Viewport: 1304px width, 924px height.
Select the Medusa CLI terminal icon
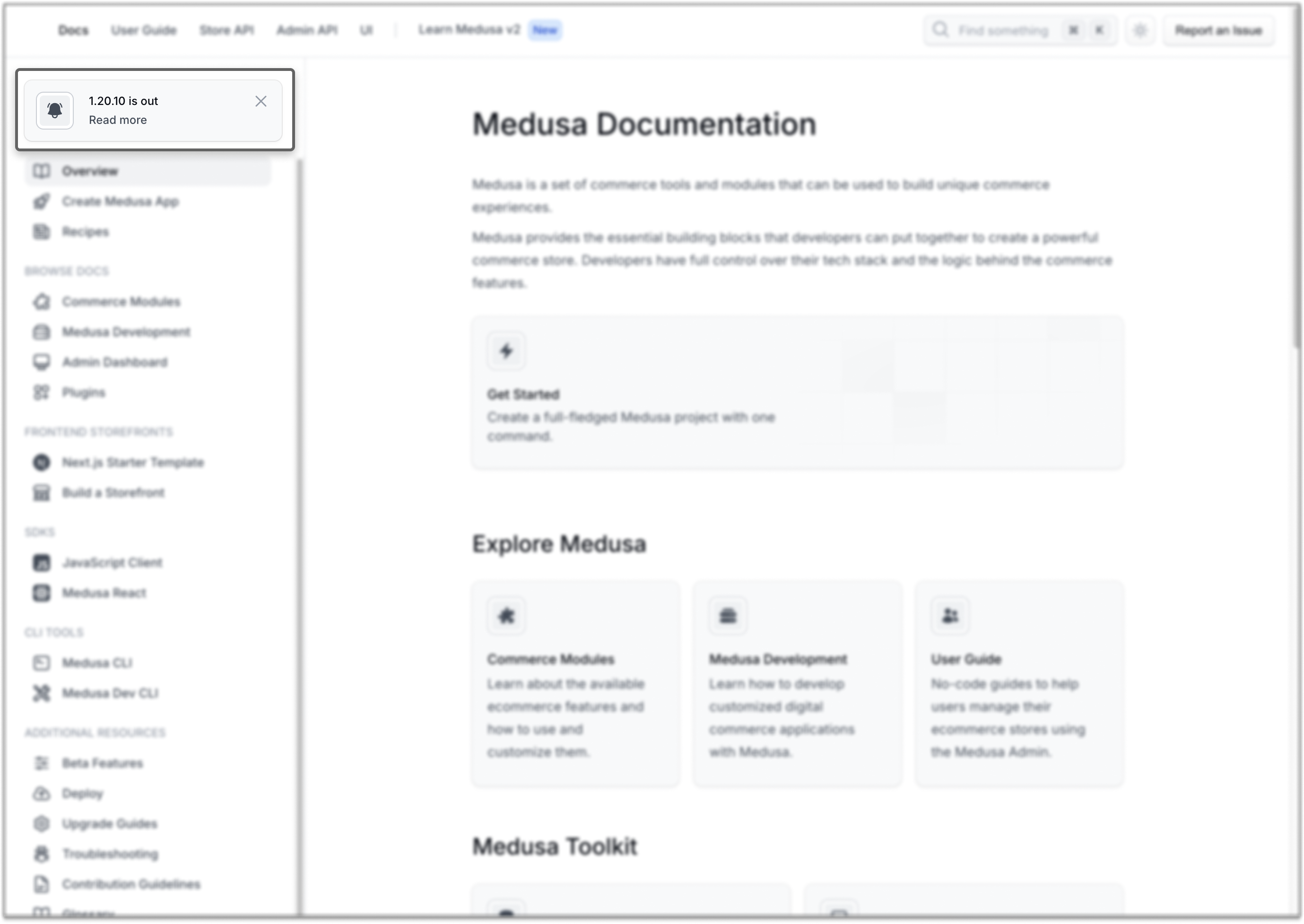(x=42, y=663)
